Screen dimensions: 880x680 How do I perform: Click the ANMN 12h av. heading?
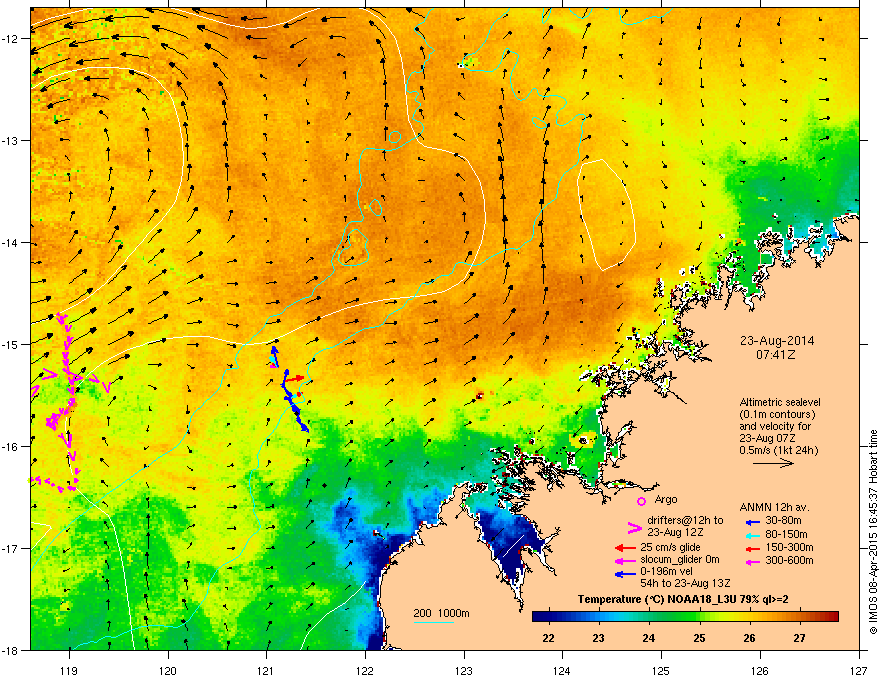(x=774, y=508)
